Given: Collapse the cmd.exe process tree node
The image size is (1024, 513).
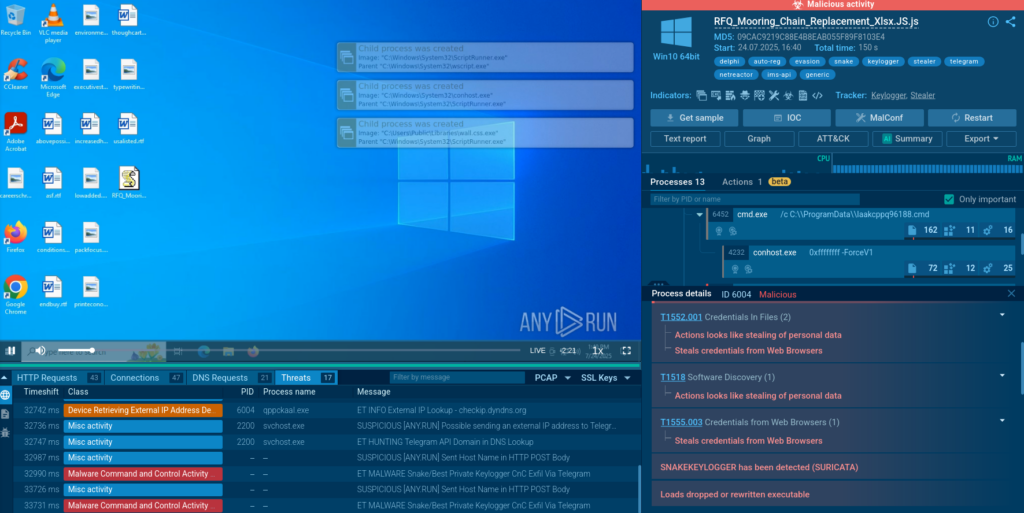Looking at the screenshot, I should pyautogui.click(x=700, y=215).
